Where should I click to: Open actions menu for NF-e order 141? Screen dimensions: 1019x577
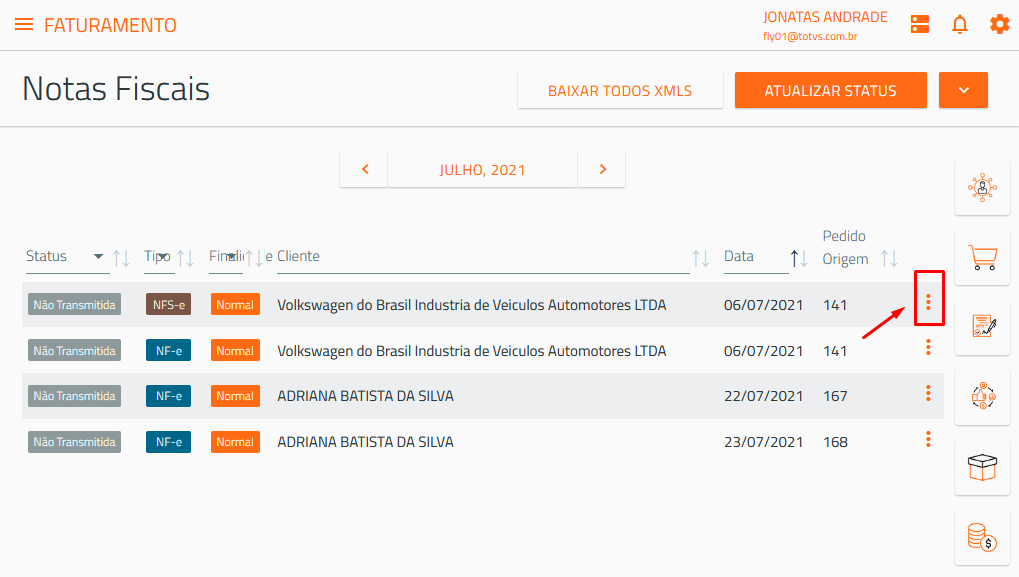(928, 348)
